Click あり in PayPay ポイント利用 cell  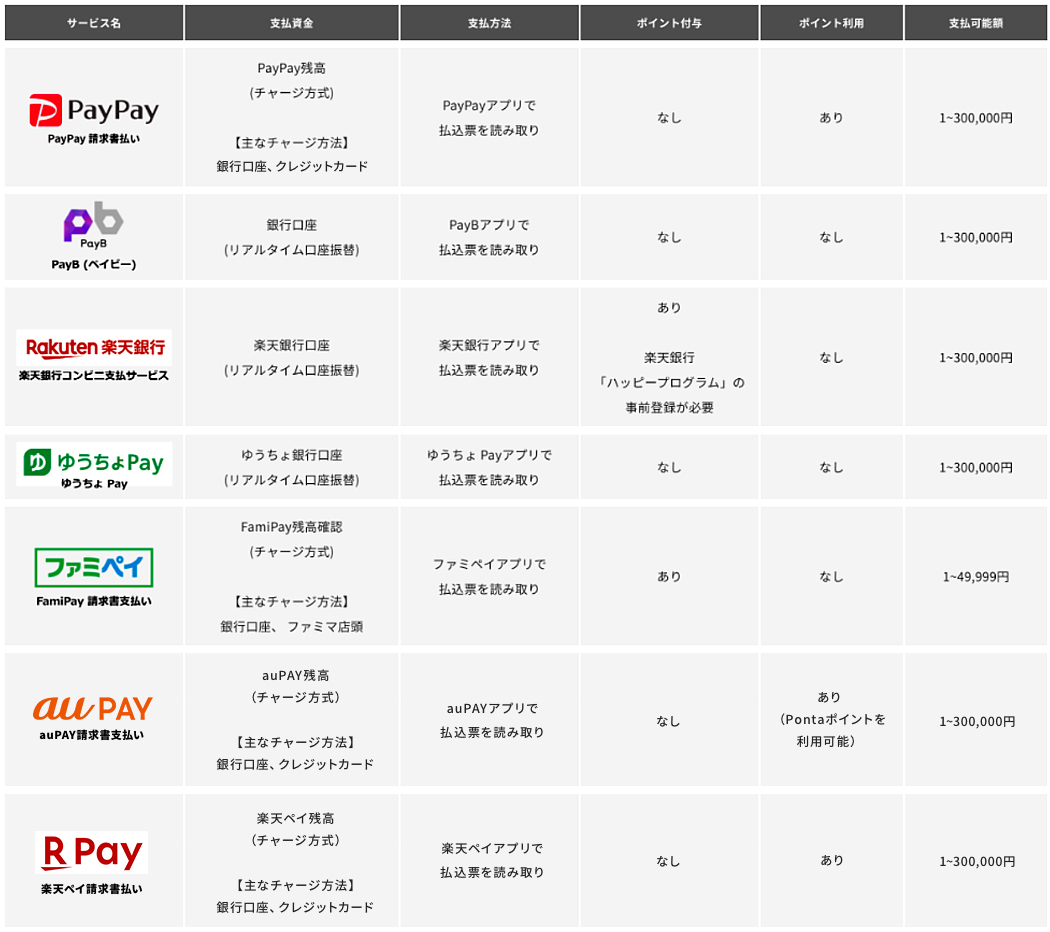click(831, 118)
